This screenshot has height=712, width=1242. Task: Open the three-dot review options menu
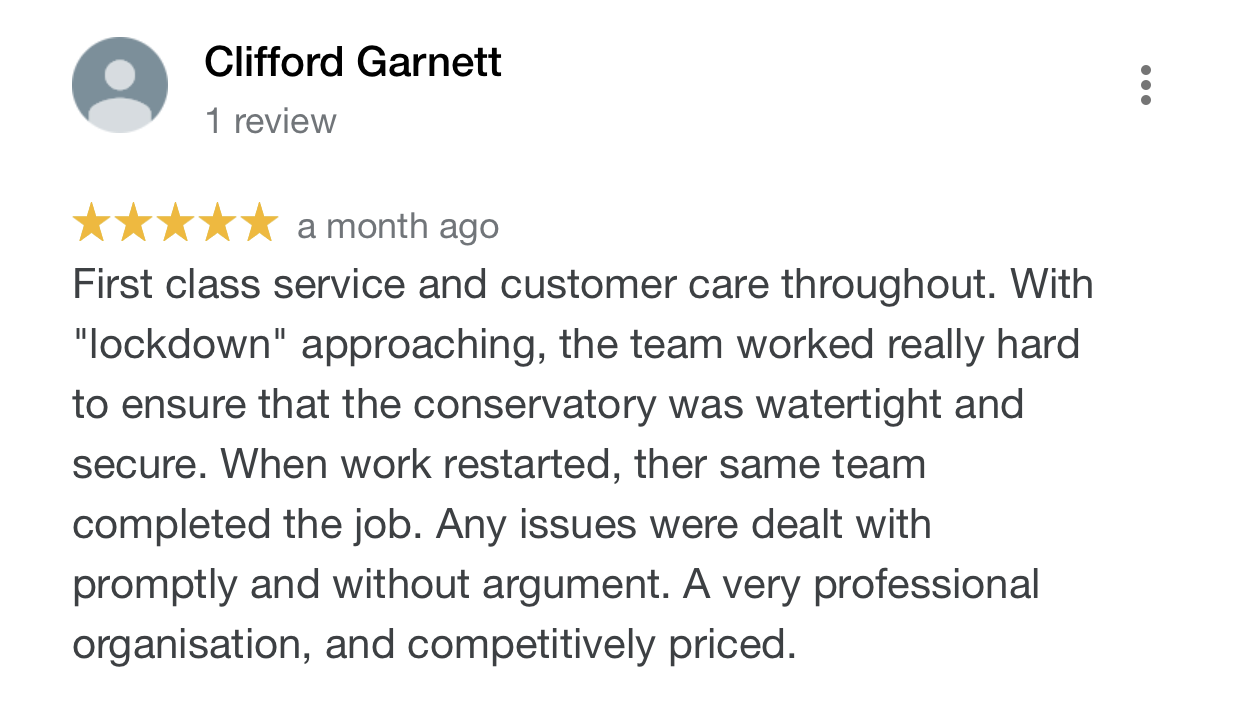[x=1146, y=85]
